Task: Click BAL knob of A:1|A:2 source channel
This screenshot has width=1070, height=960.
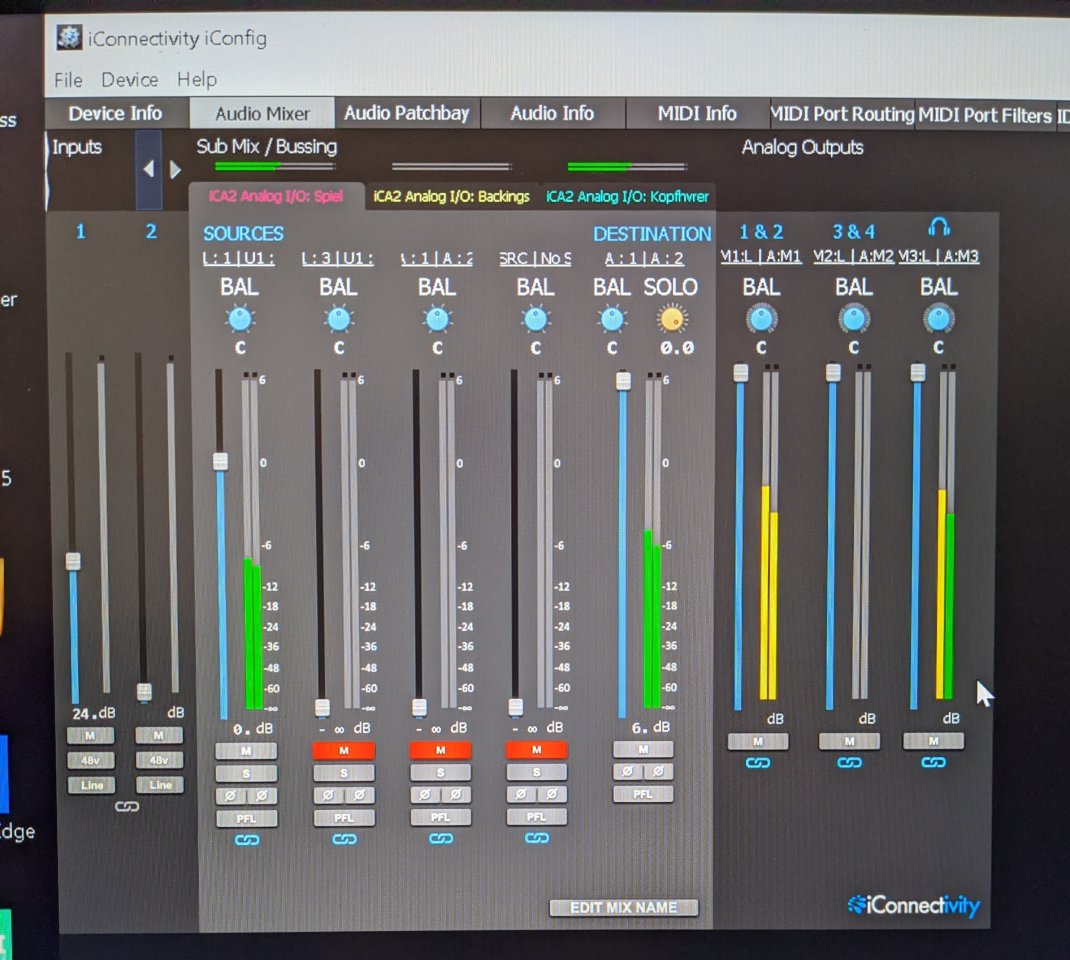Action: point(437,319)
